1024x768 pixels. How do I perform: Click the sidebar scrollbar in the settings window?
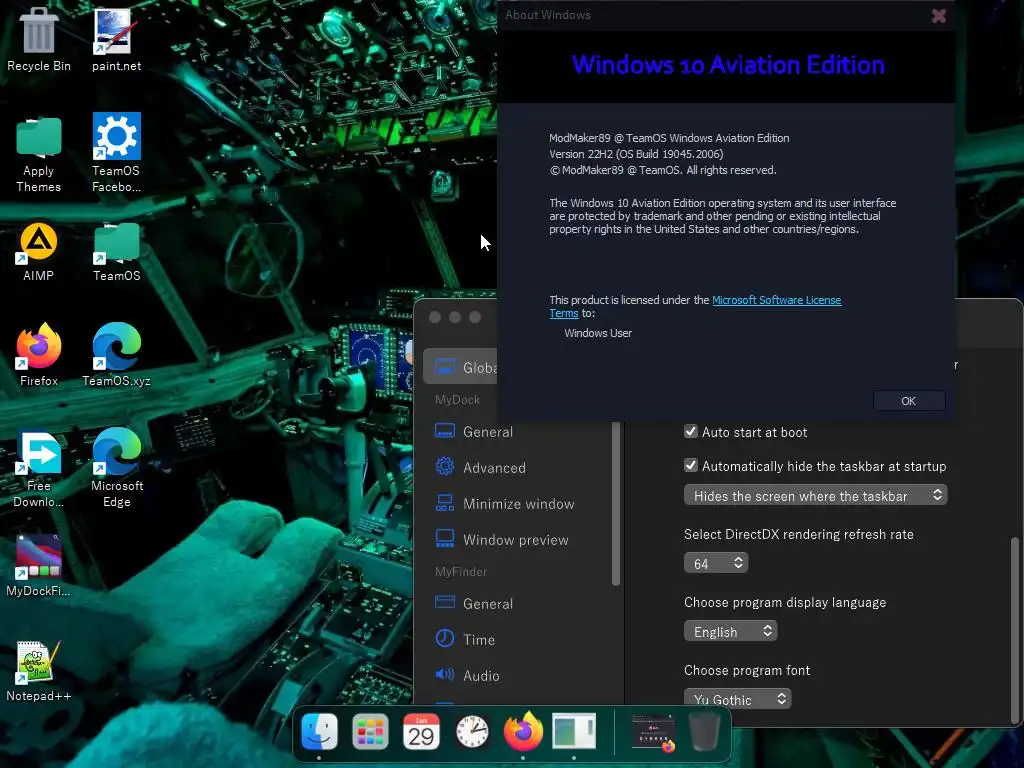[x=615, y=504]
